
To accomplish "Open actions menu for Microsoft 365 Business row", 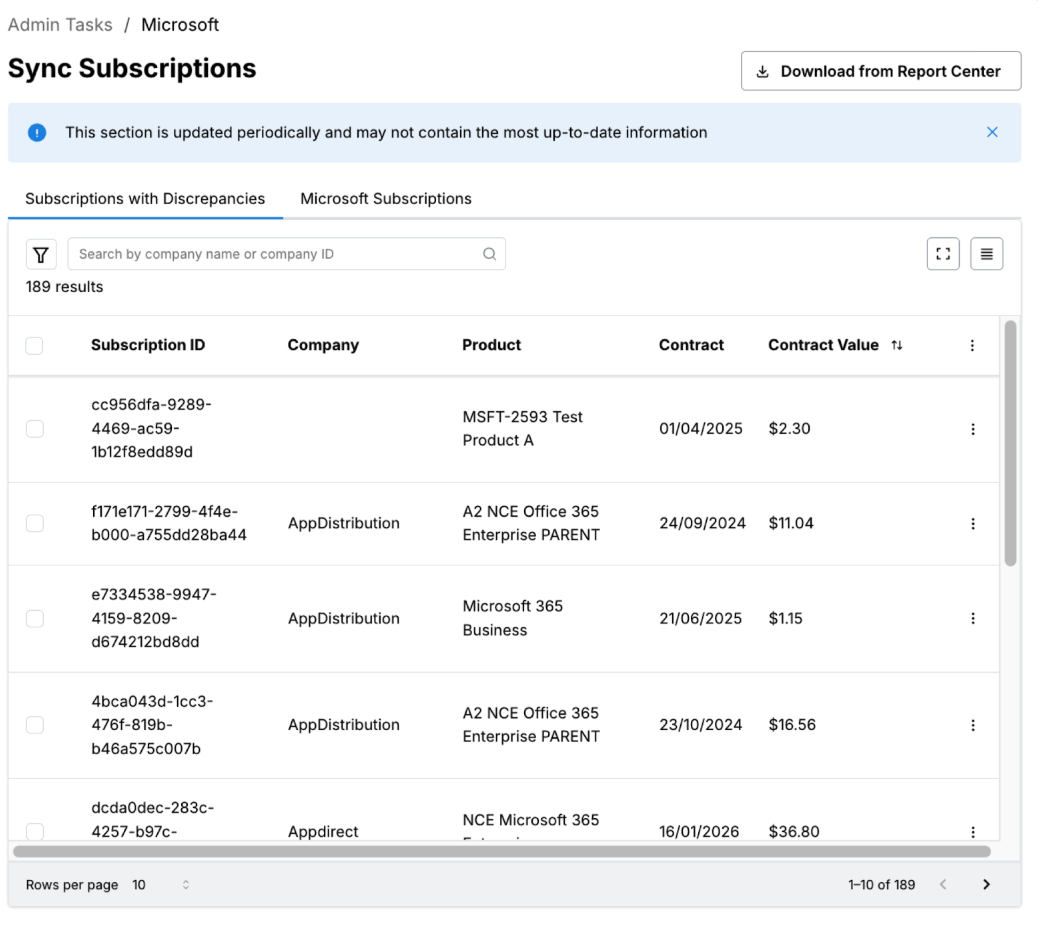I will [972, 618].
